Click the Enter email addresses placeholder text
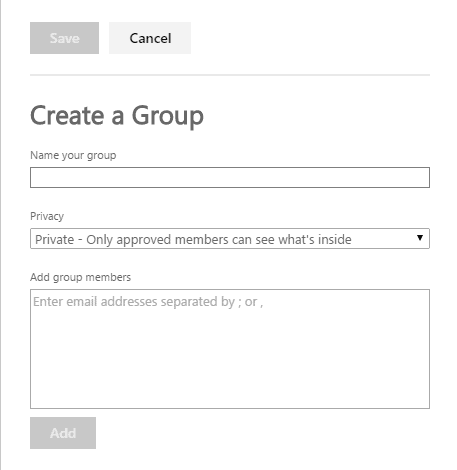 [x=148, y=302]
